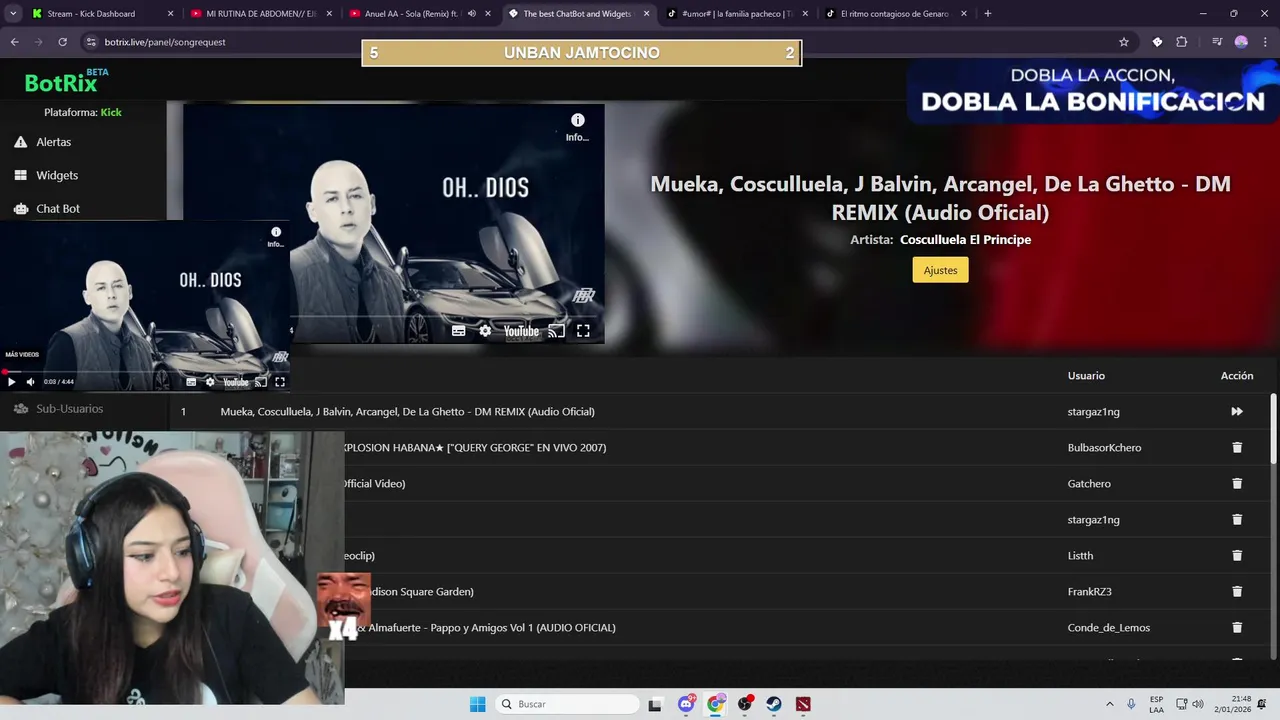Switch to MI RUTINA DE ABDOMEN tab

260,14
